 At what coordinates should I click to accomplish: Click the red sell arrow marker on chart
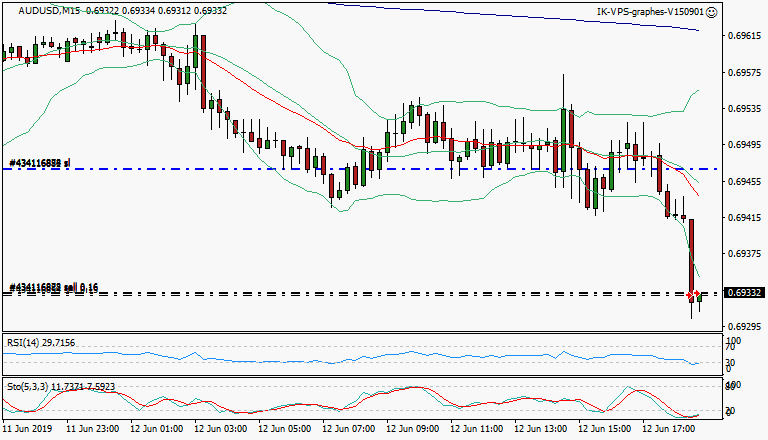tap(693, 294)
